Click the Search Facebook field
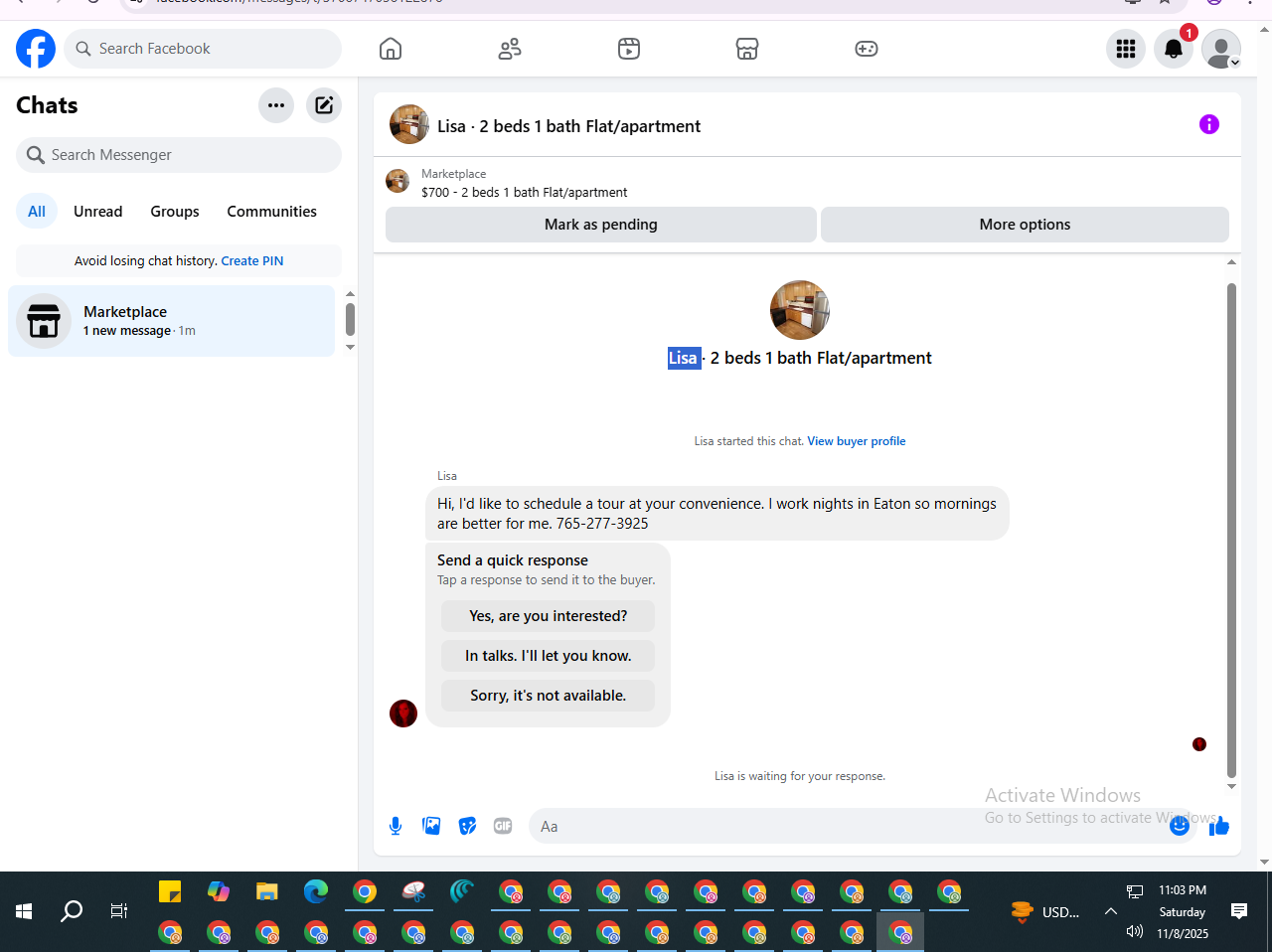The height and width of the screenshot is (952, 1272). click(203, 49)
